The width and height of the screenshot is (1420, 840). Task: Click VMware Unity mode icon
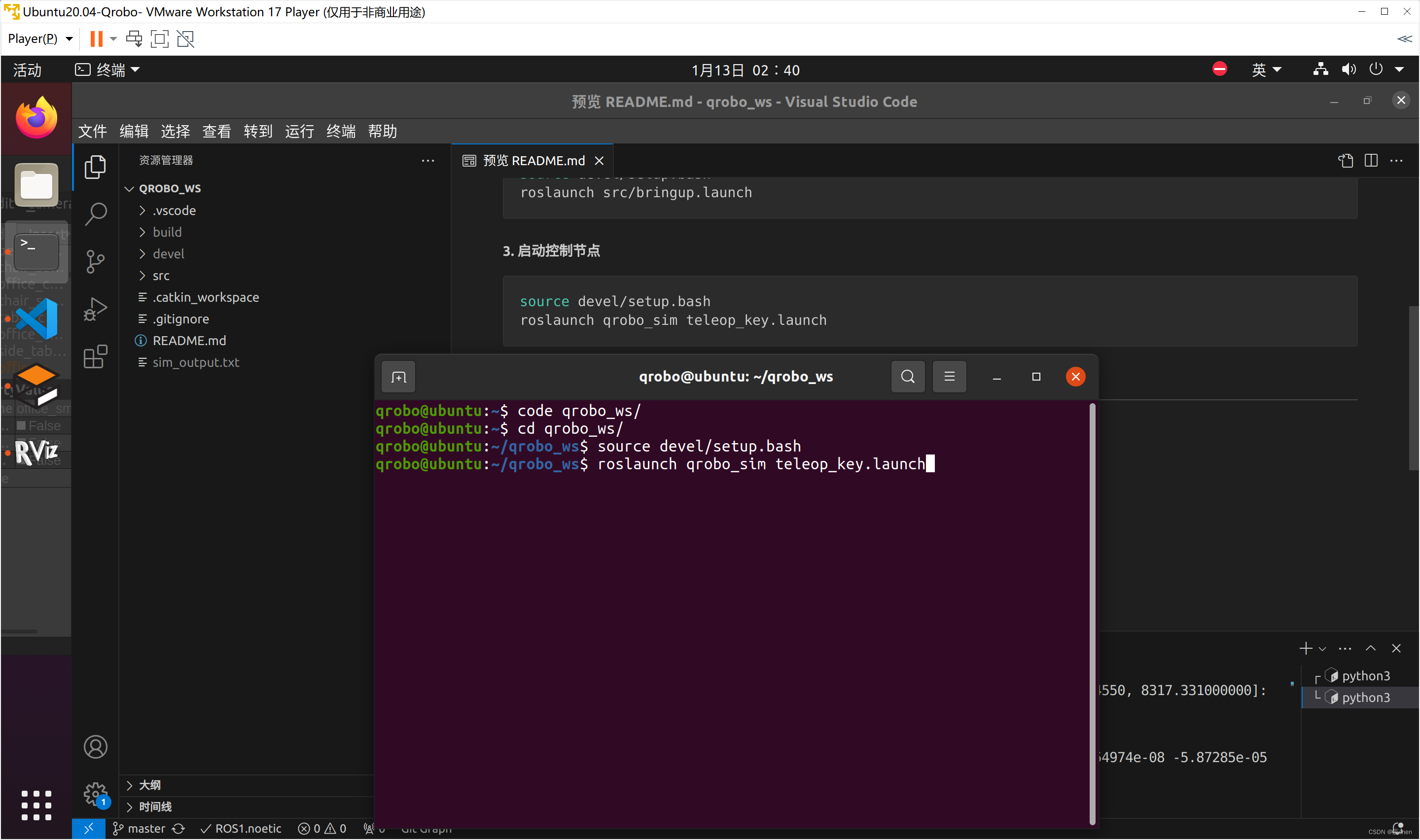pos(186,39)
